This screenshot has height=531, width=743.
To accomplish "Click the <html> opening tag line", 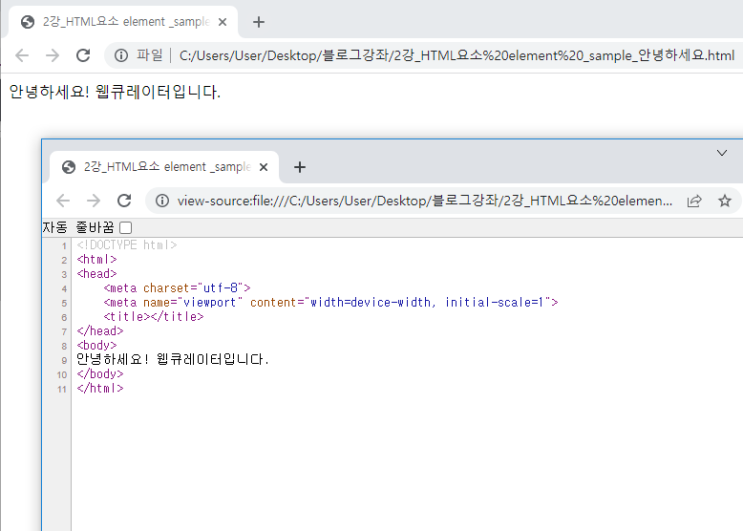I will 97,259.
